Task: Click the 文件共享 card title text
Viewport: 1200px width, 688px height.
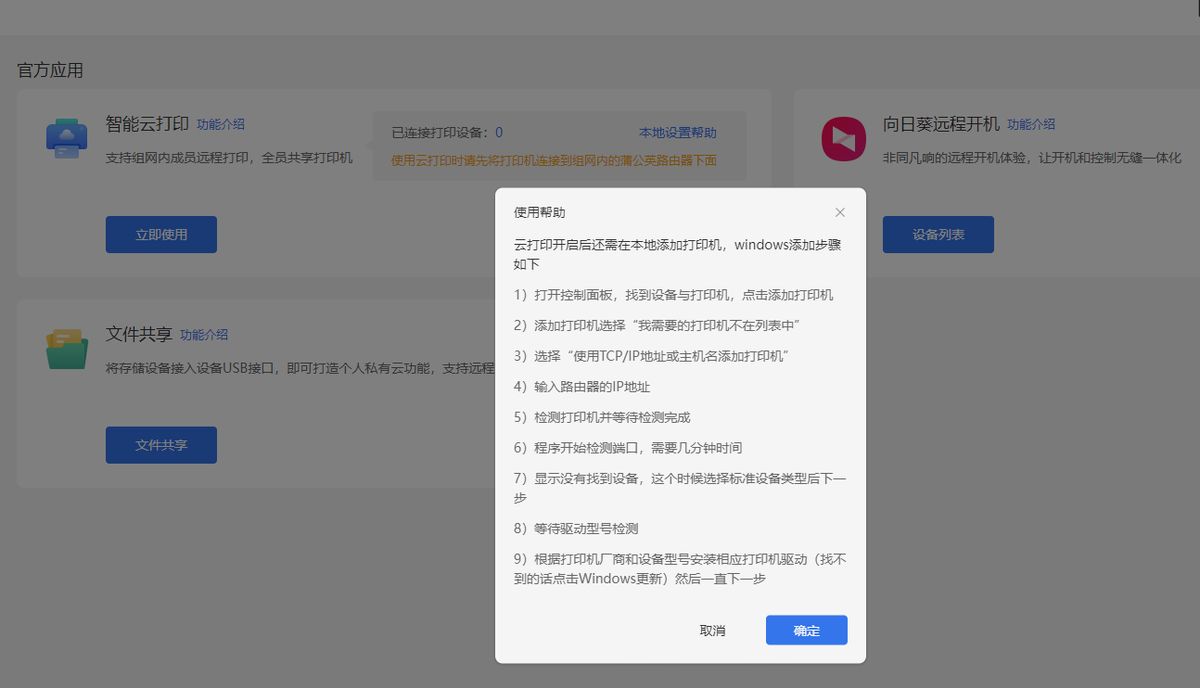Action: pos(139,335)
